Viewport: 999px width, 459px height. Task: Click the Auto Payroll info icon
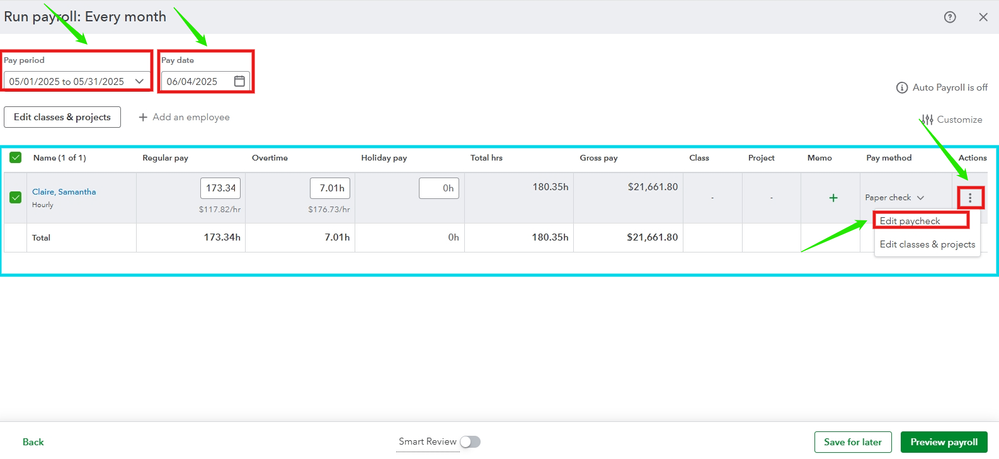pyautogui.click(x=902, y=87)
